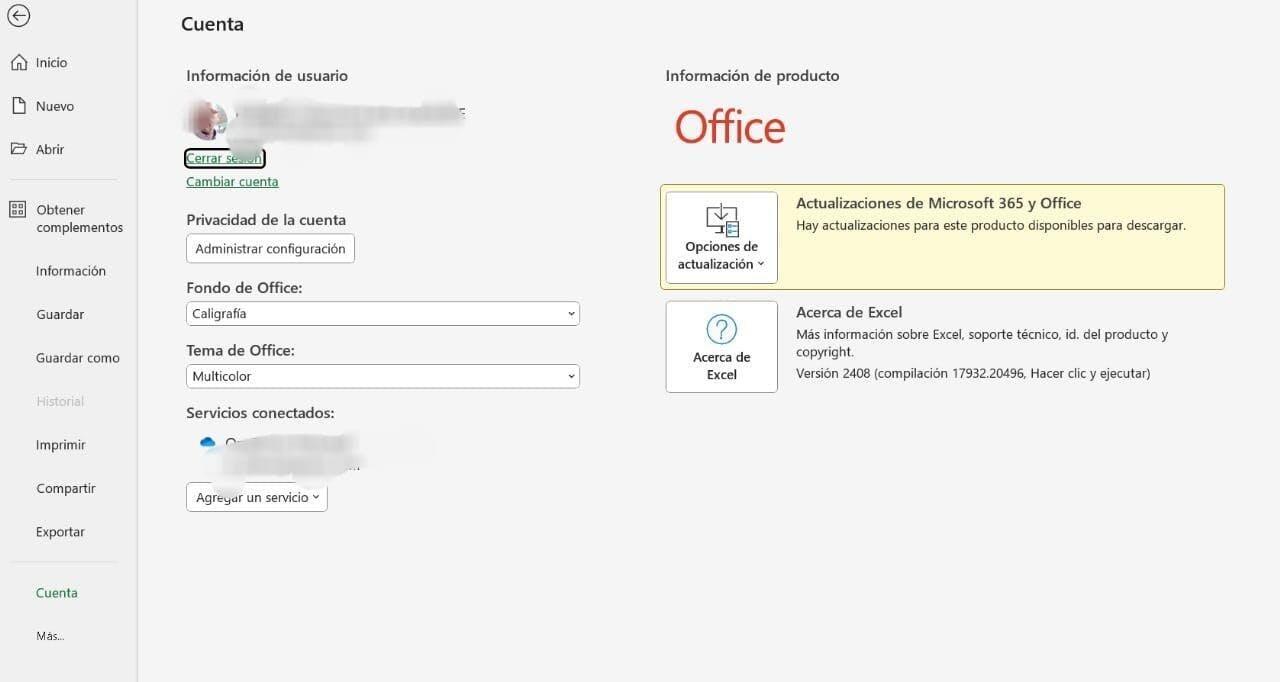Click the Excel version number text
Viewport: 1280px width, 682px height.
click(x=973, y=373)
